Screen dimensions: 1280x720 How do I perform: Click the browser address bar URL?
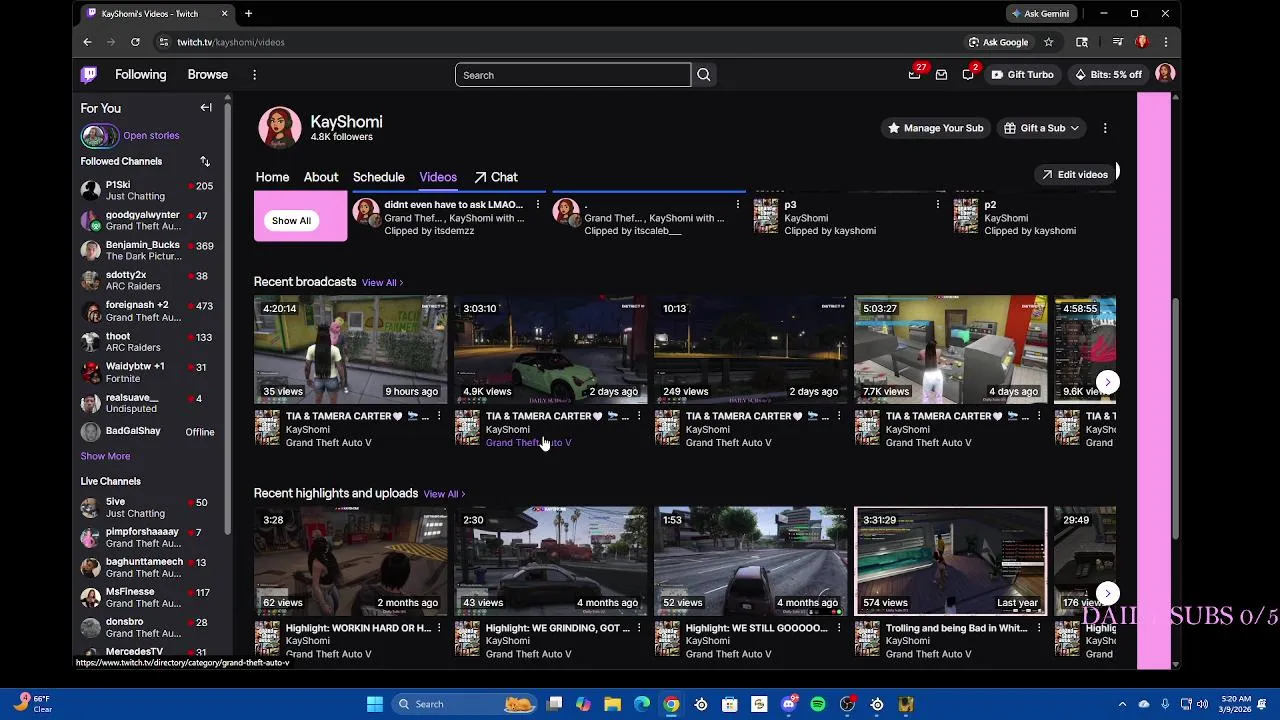point(231,42)
